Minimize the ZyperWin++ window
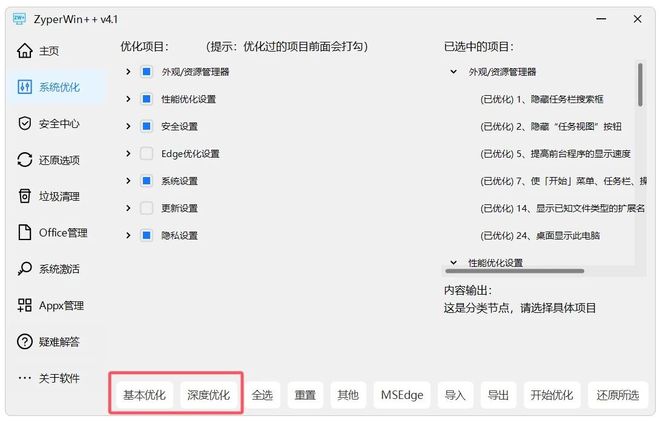This screenshot has width=660, height=422. [601, 19]
